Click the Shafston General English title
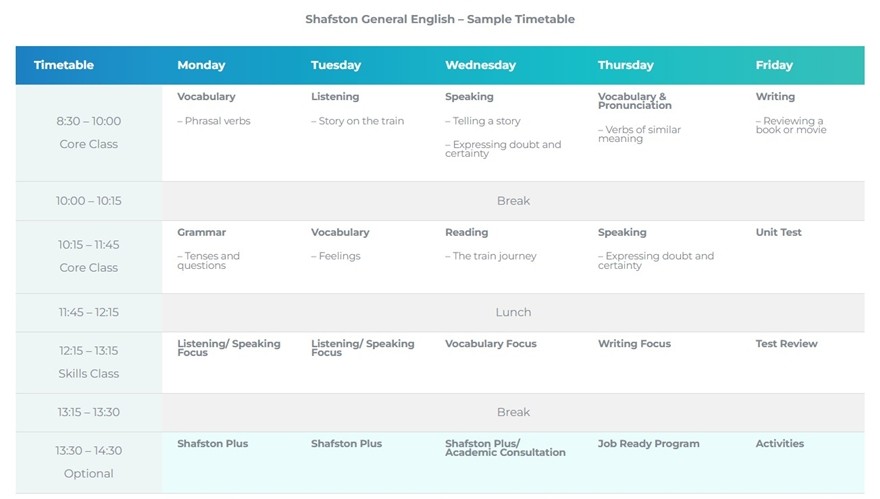This screenshot has width=880, height=499. [x=440, y=19]
